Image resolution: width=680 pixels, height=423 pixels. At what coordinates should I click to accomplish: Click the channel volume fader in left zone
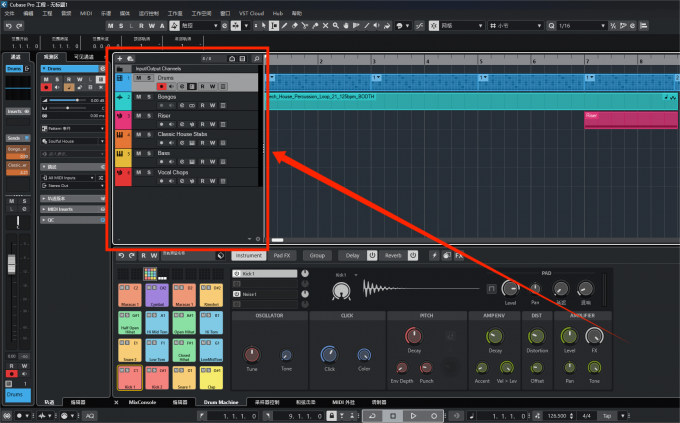pyautogui.click(x=12, y=264)
